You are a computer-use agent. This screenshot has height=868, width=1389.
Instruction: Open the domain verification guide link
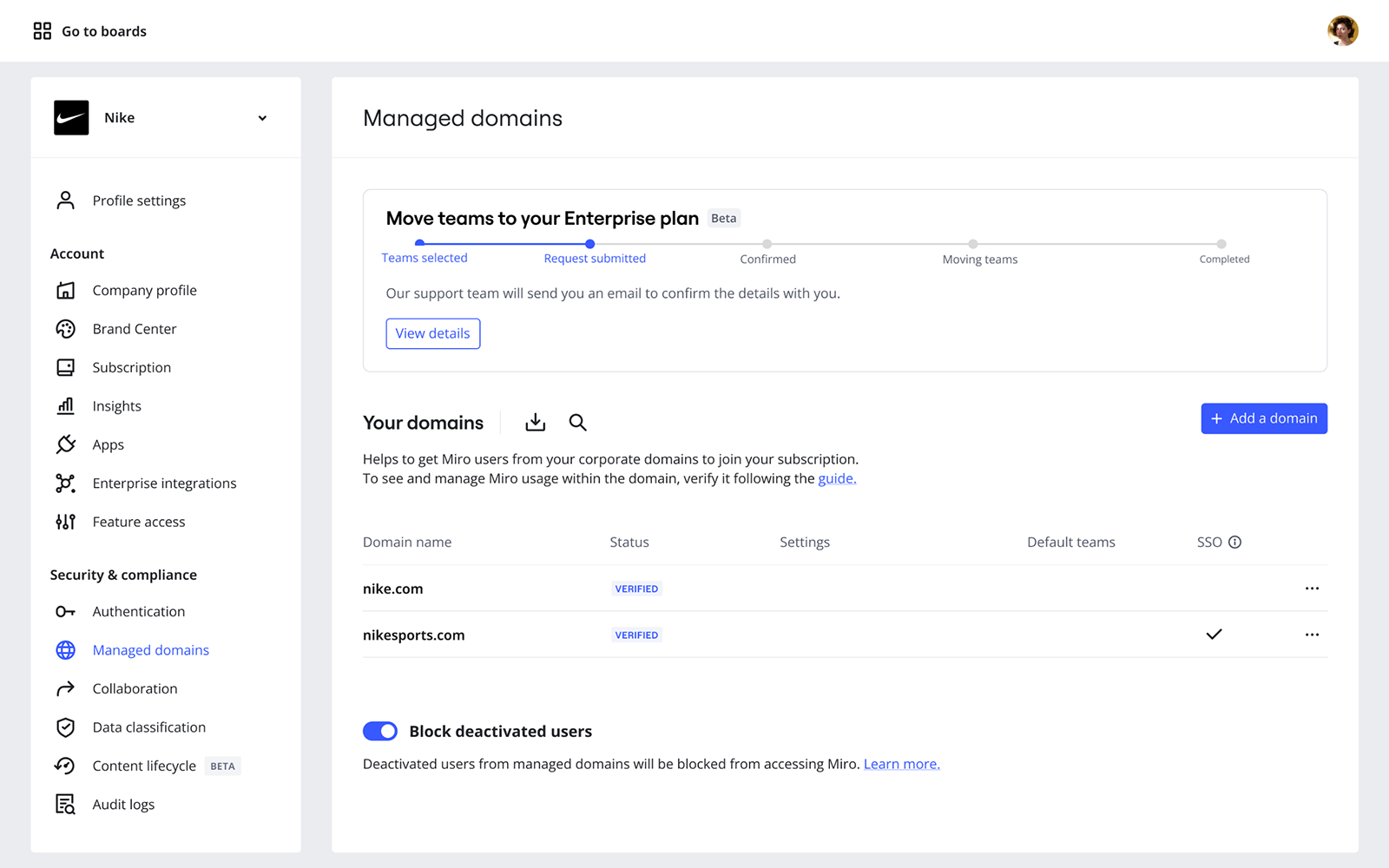click(837, 479)
